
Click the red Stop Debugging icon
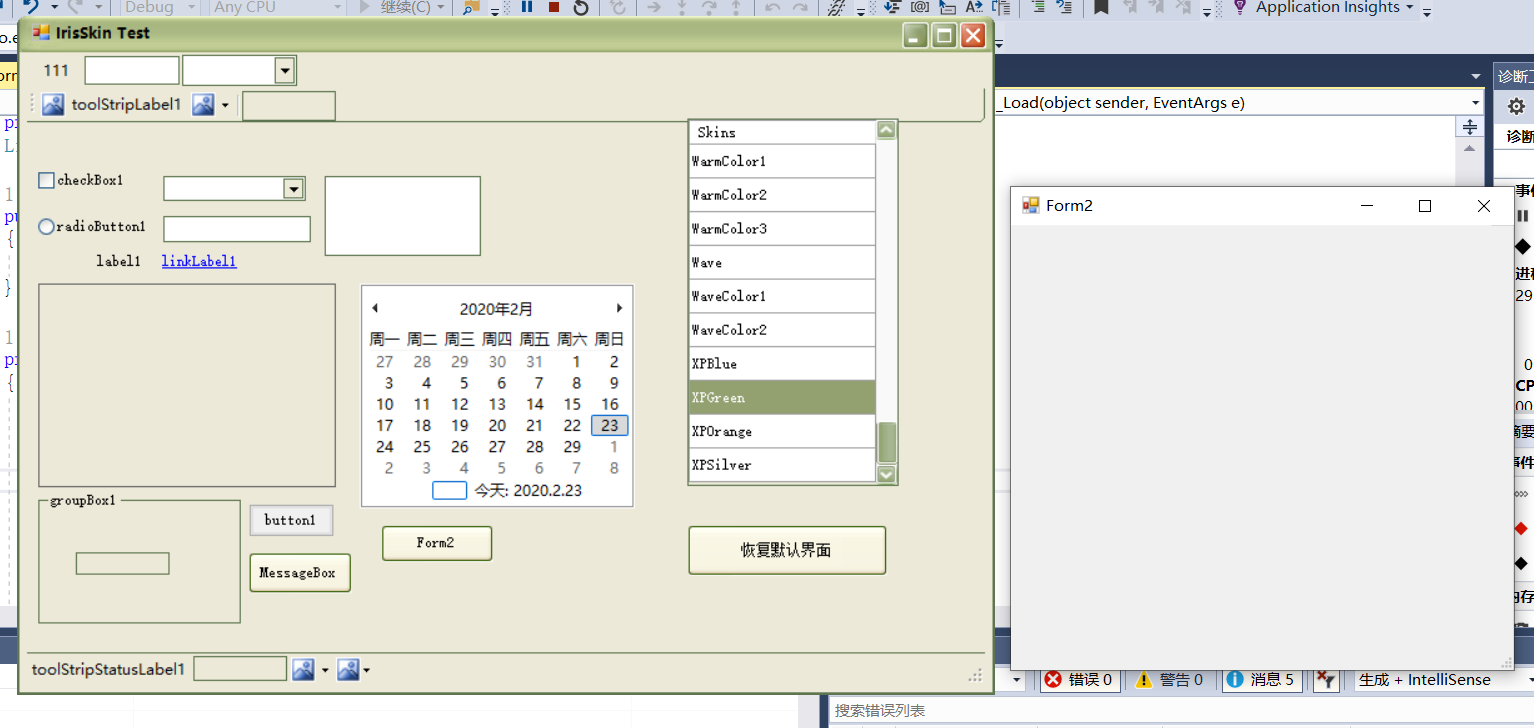552,9
